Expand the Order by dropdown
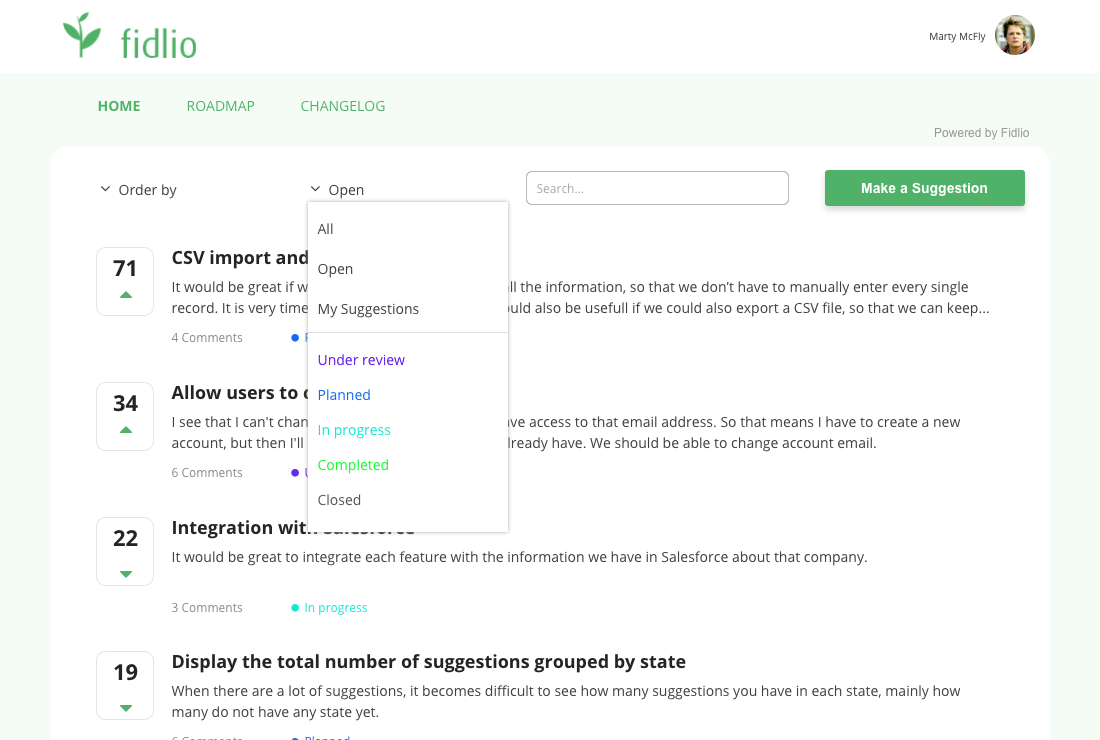This screenshot has height=740, width=1100. coord(138,190)
